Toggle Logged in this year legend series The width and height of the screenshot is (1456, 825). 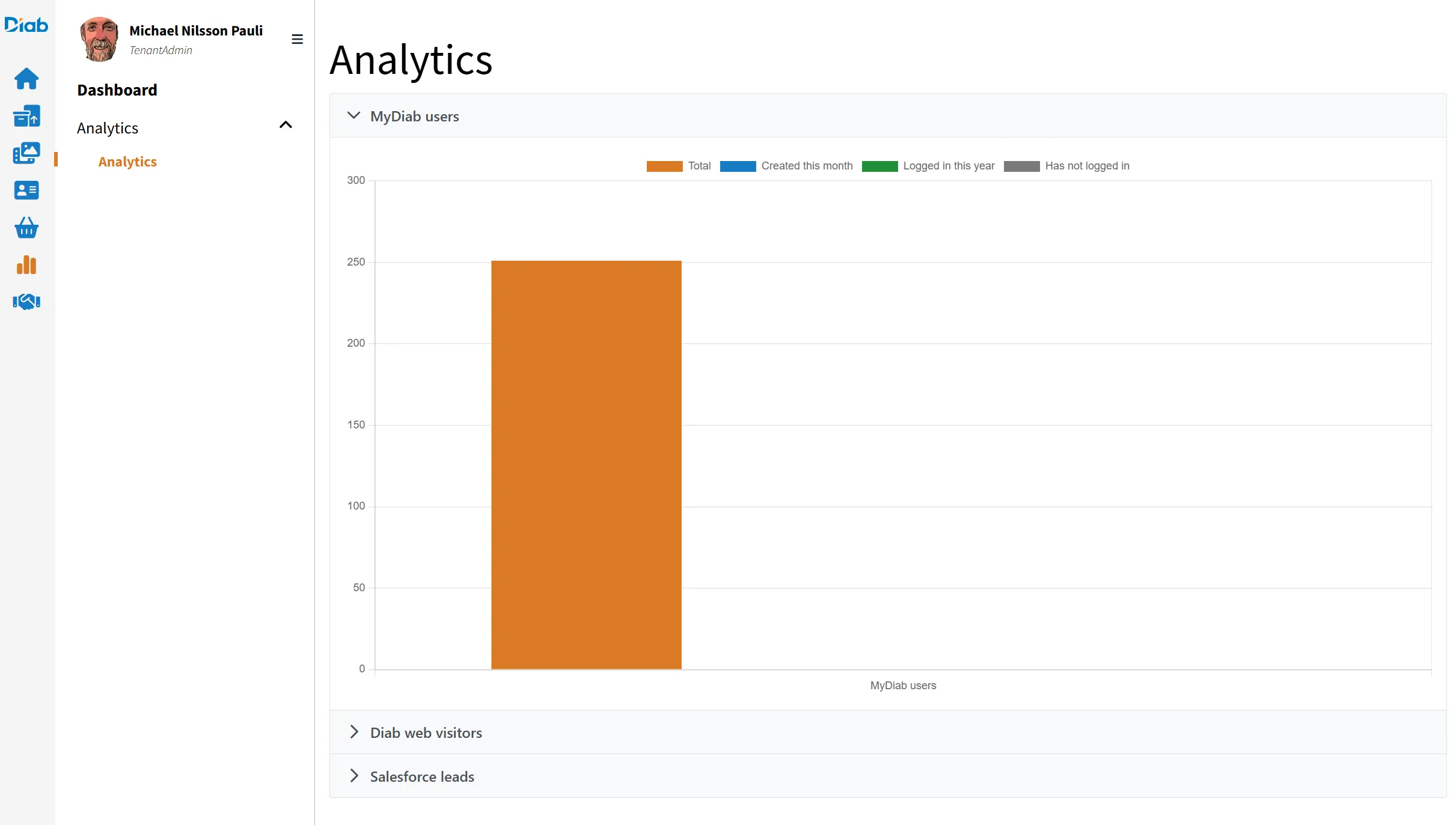coord(928,166)
